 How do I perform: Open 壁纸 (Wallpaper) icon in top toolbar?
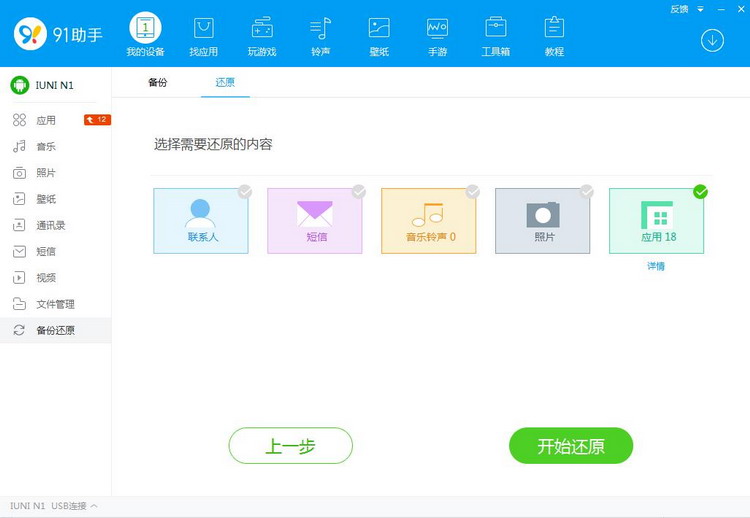[x=378, y=35]
